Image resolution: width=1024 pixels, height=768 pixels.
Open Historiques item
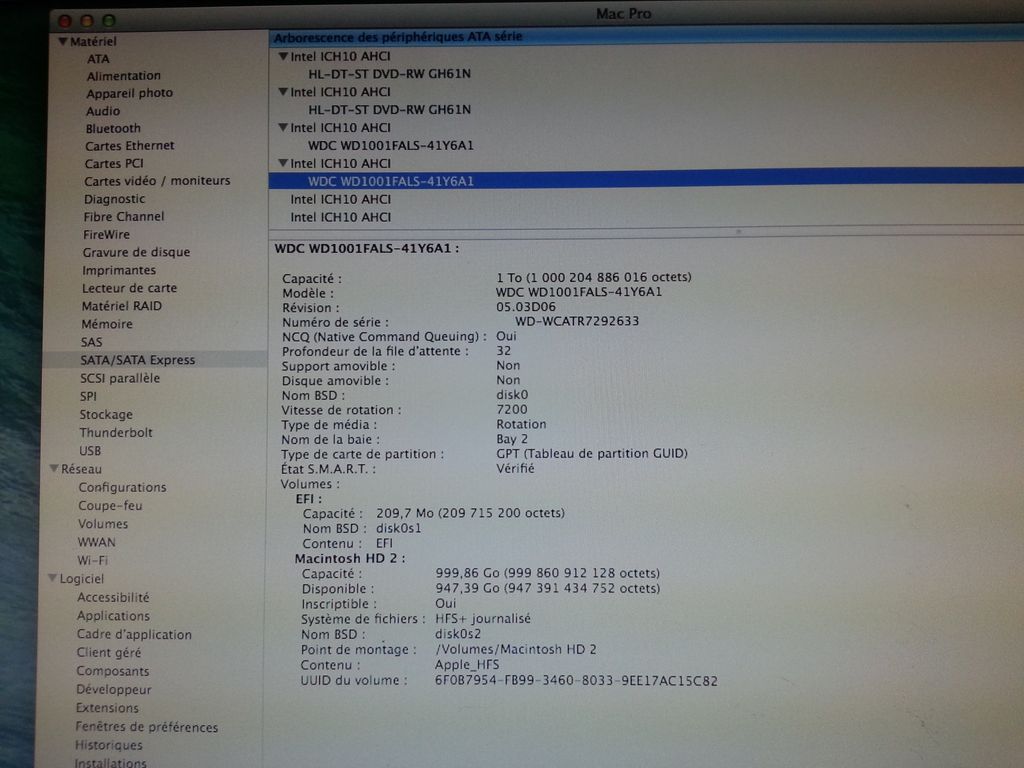[108, 745]
